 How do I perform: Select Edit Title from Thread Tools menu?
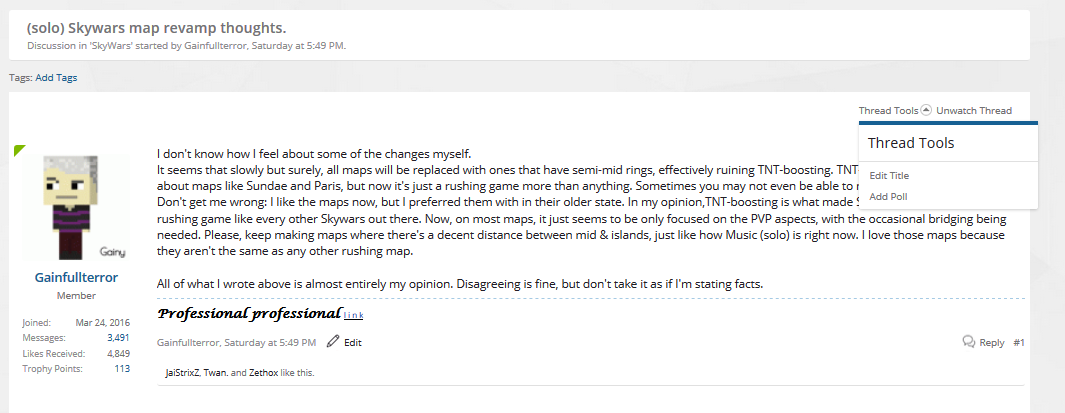[x=888, y=176]
